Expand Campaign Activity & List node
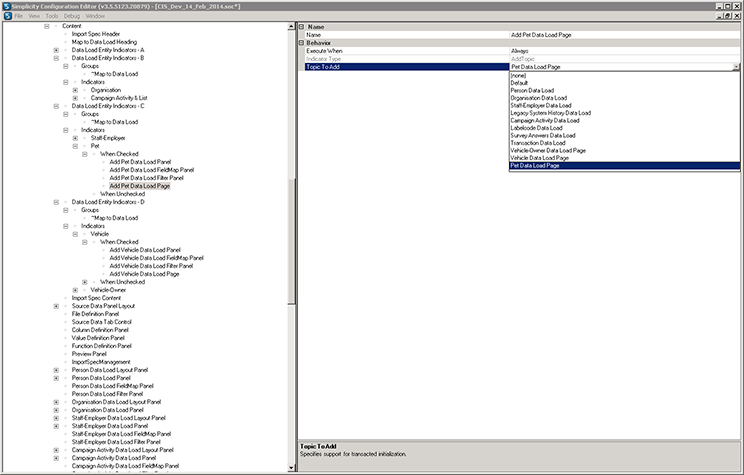The image size is (744, 475). click(75, 98)
